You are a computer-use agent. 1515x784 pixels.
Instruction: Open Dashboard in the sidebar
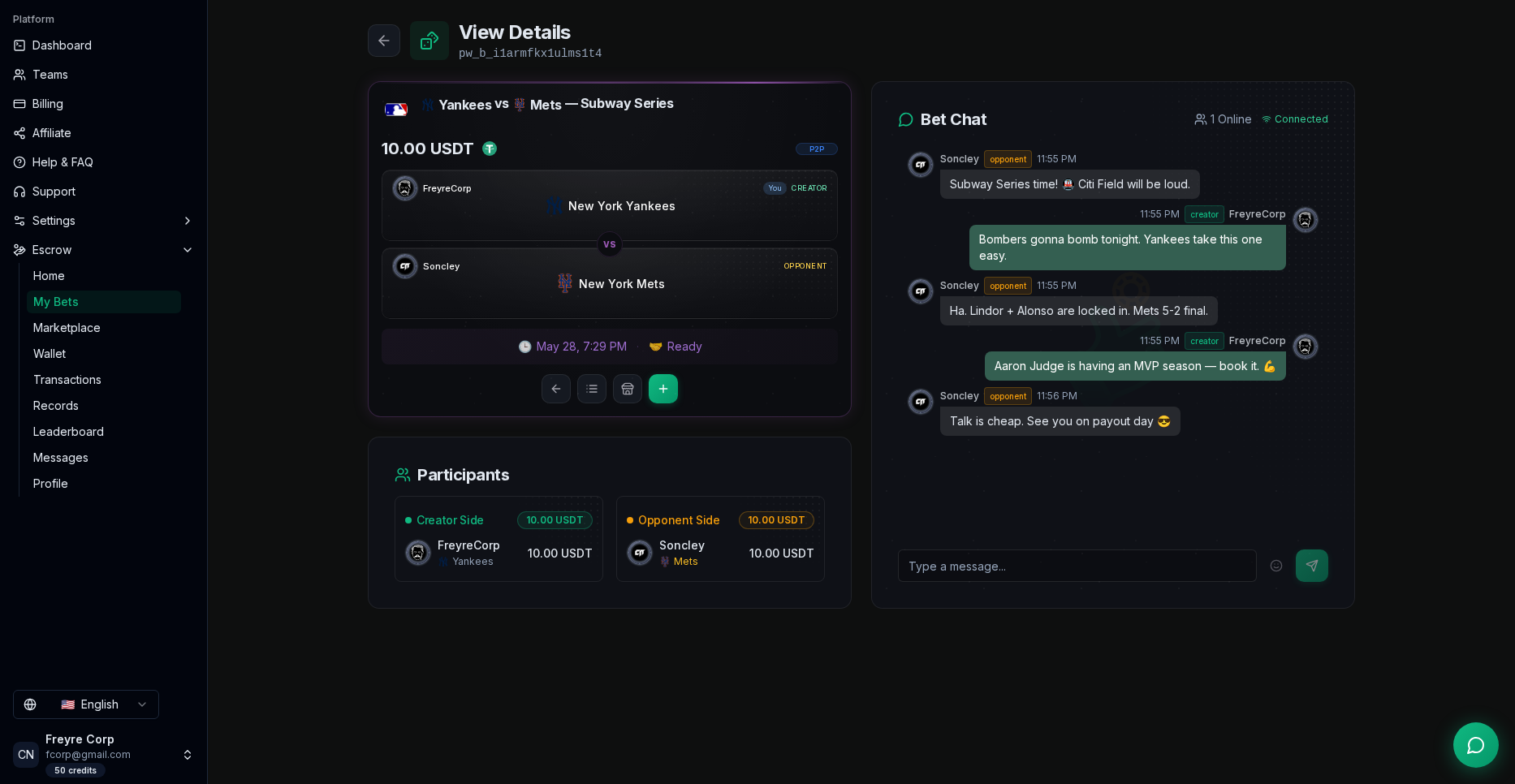click(104, 45)
